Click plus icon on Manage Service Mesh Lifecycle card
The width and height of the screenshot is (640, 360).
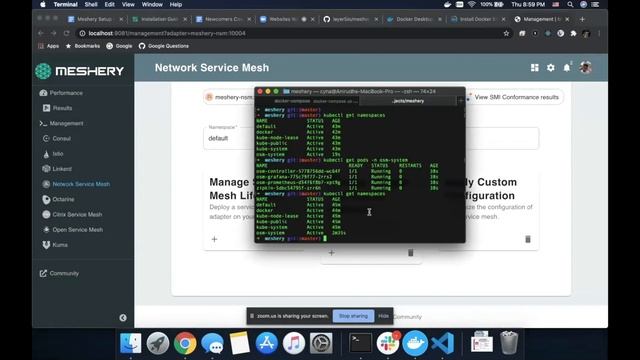[x=214, y=239]
